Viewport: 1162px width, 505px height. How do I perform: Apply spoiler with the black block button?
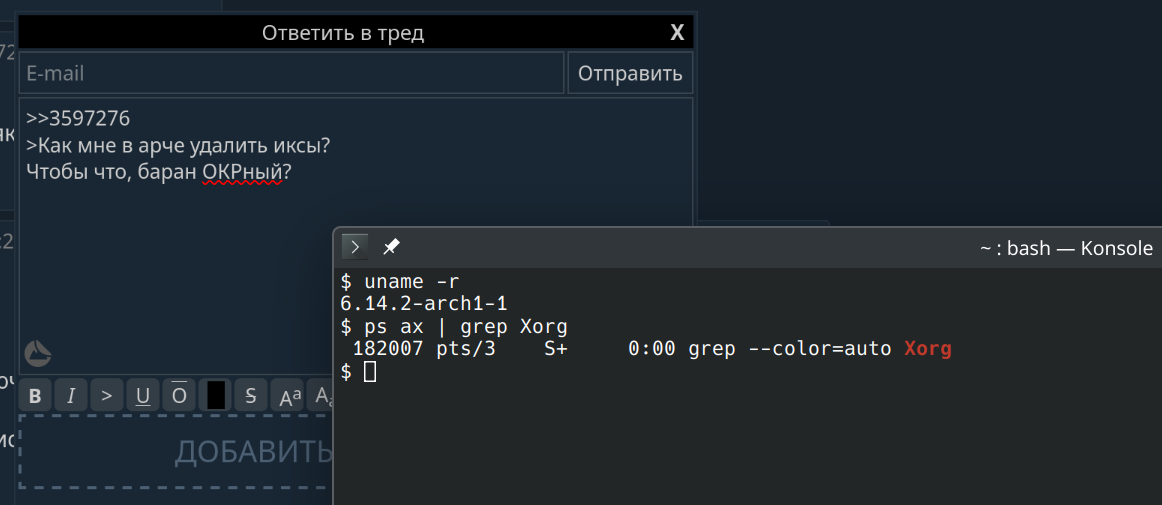215,395
